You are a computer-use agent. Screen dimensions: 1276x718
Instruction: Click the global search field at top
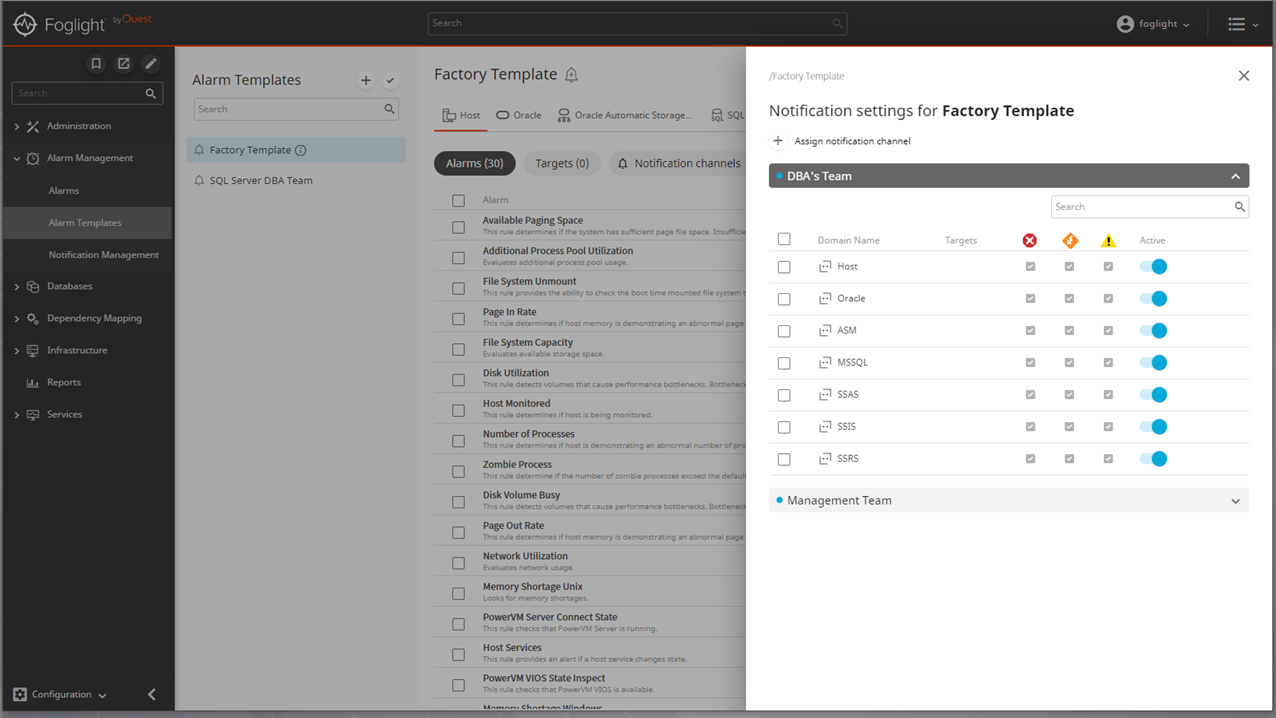pyautogui.click(x=637, y=23)
